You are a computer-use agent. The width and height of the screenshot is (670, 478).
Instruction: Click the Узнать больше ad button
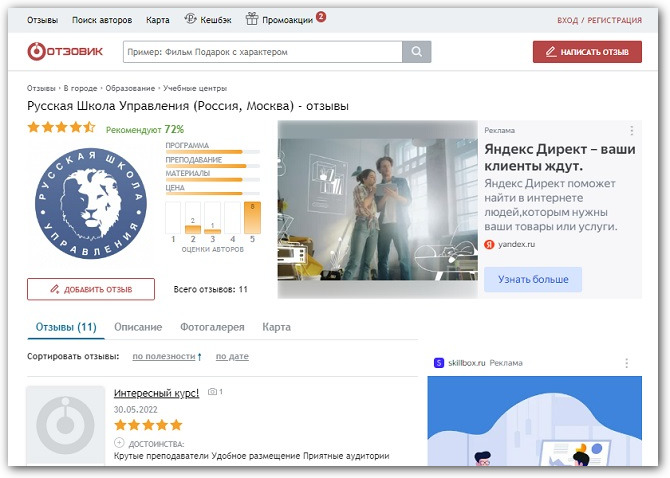coord(532,279)
